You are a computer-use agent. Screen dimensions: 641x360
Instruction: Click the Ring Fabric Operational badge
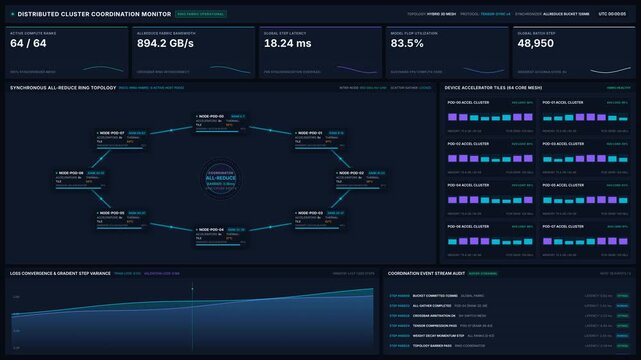pos(201,14)
